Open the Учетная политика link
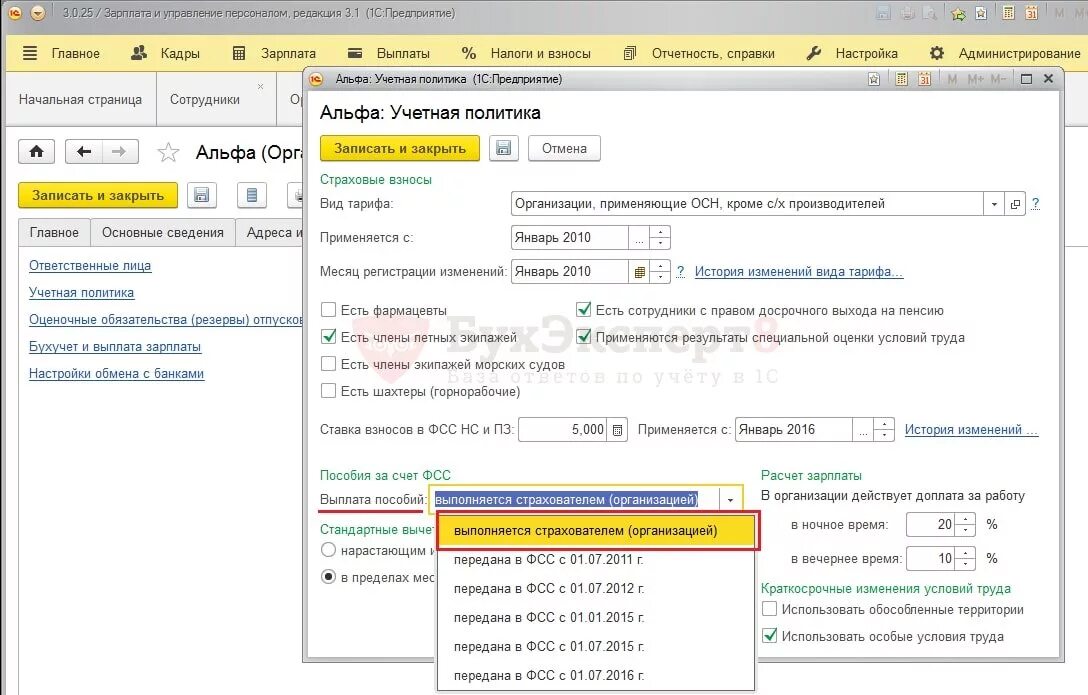The image size is (1088, 695). click(x=81, y=293)
